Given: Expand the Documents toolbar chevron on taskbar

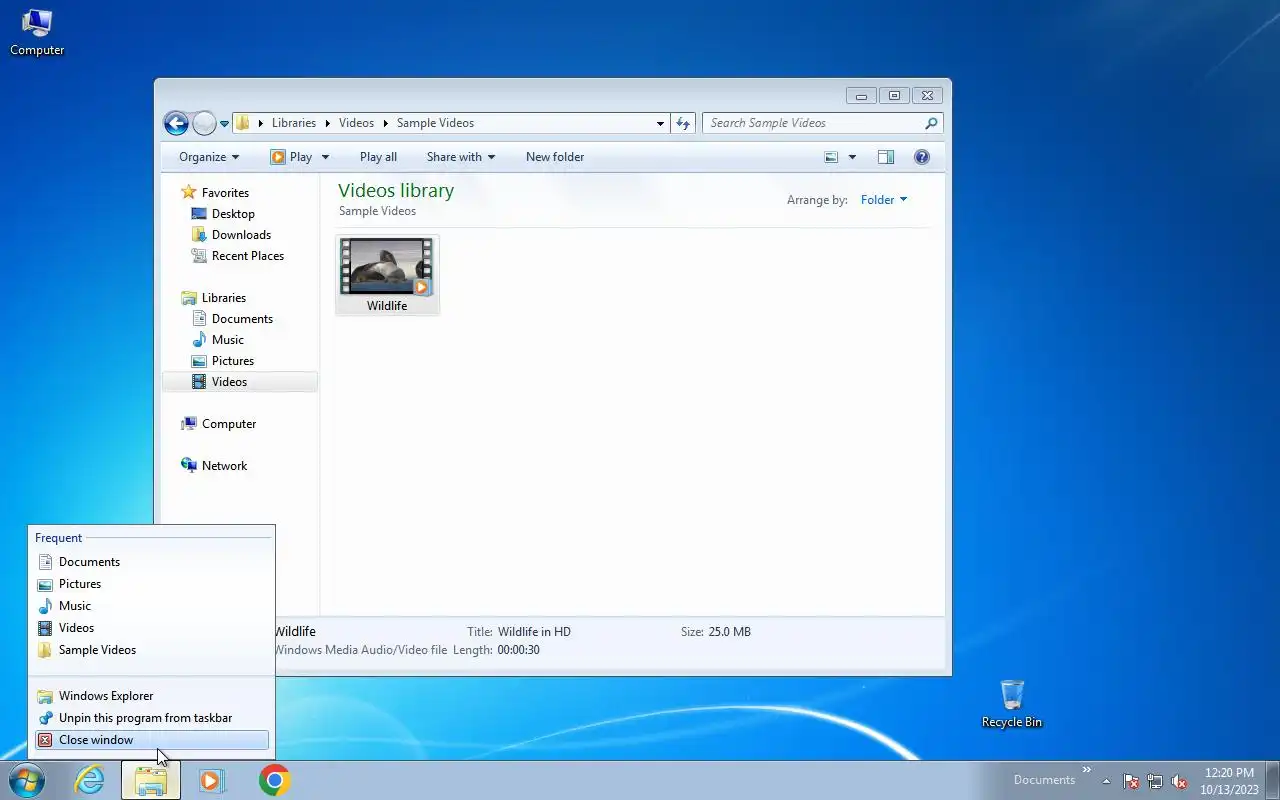Looking at the screenshot, I should 1086,770.
